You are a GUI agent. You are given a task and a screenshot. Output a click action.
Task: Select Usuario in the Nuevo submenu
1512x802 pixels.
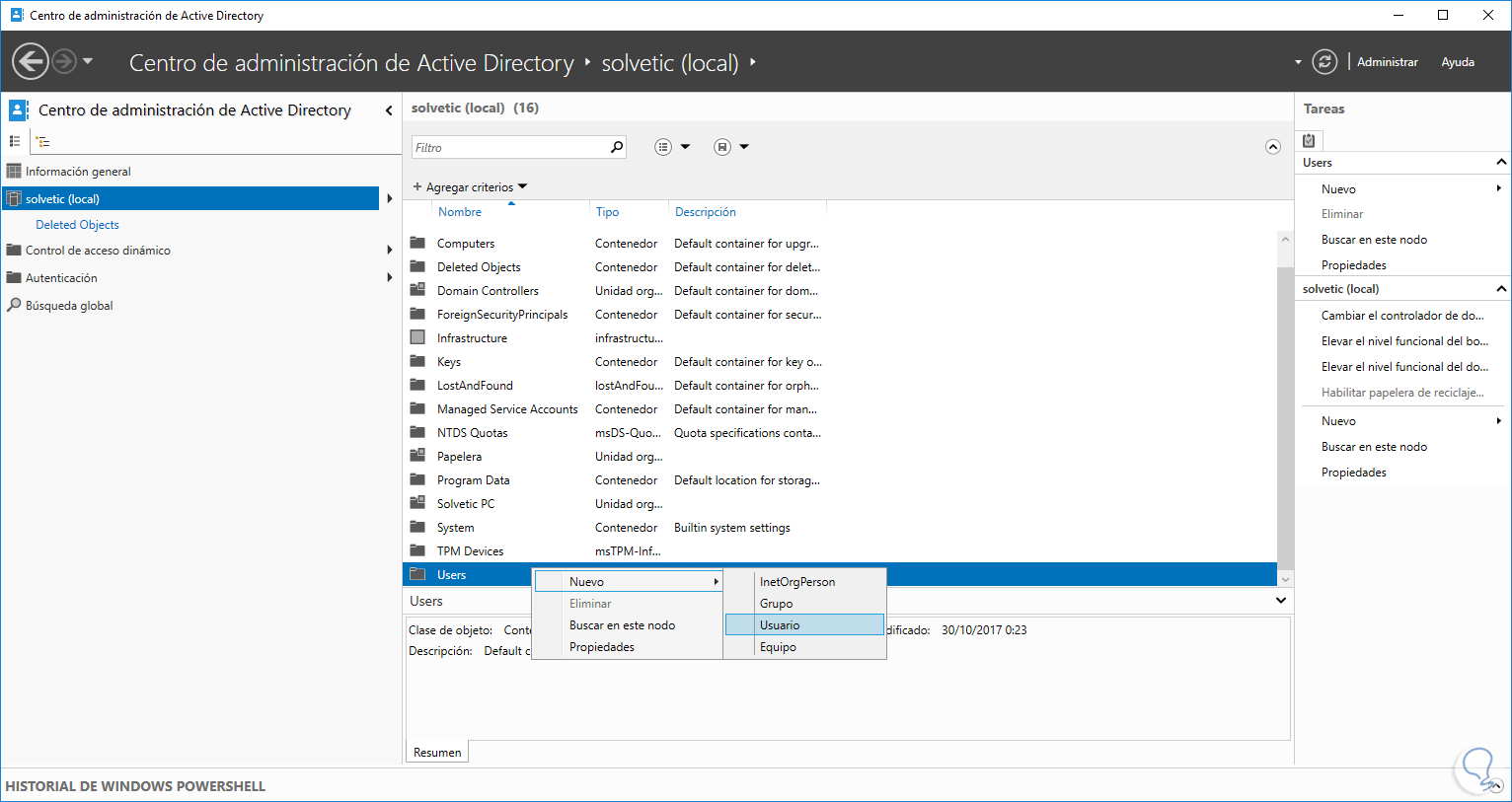tap(780, 625)
